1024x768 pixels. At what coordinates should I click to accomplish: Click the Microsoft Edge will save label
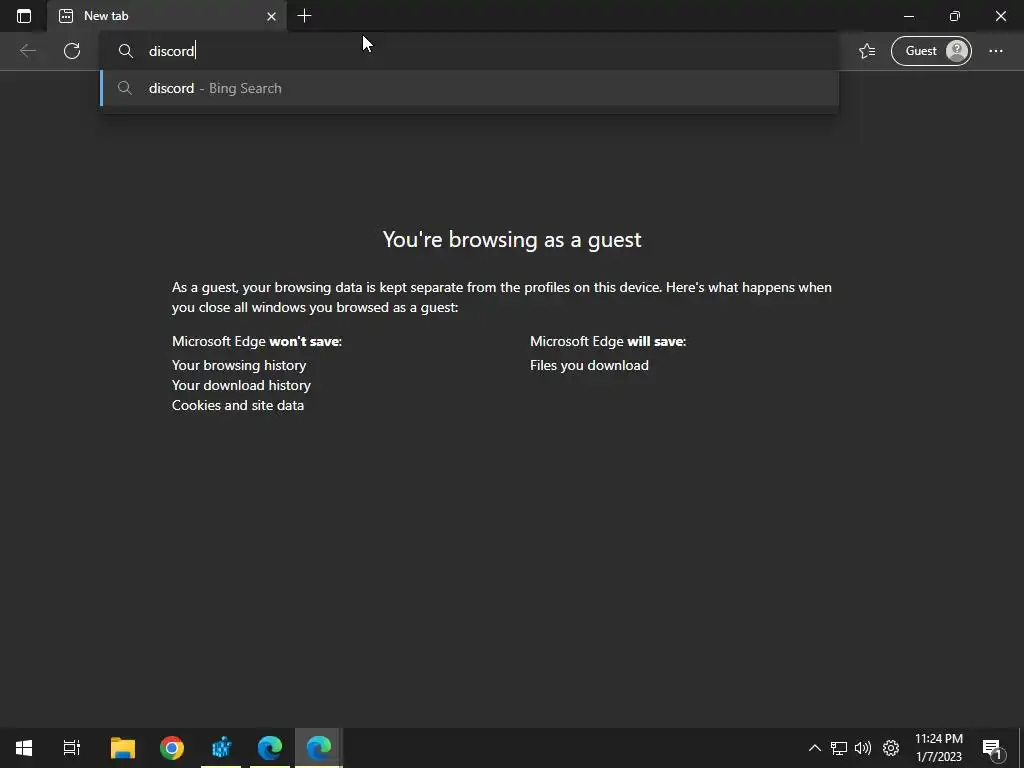point(608,342)
